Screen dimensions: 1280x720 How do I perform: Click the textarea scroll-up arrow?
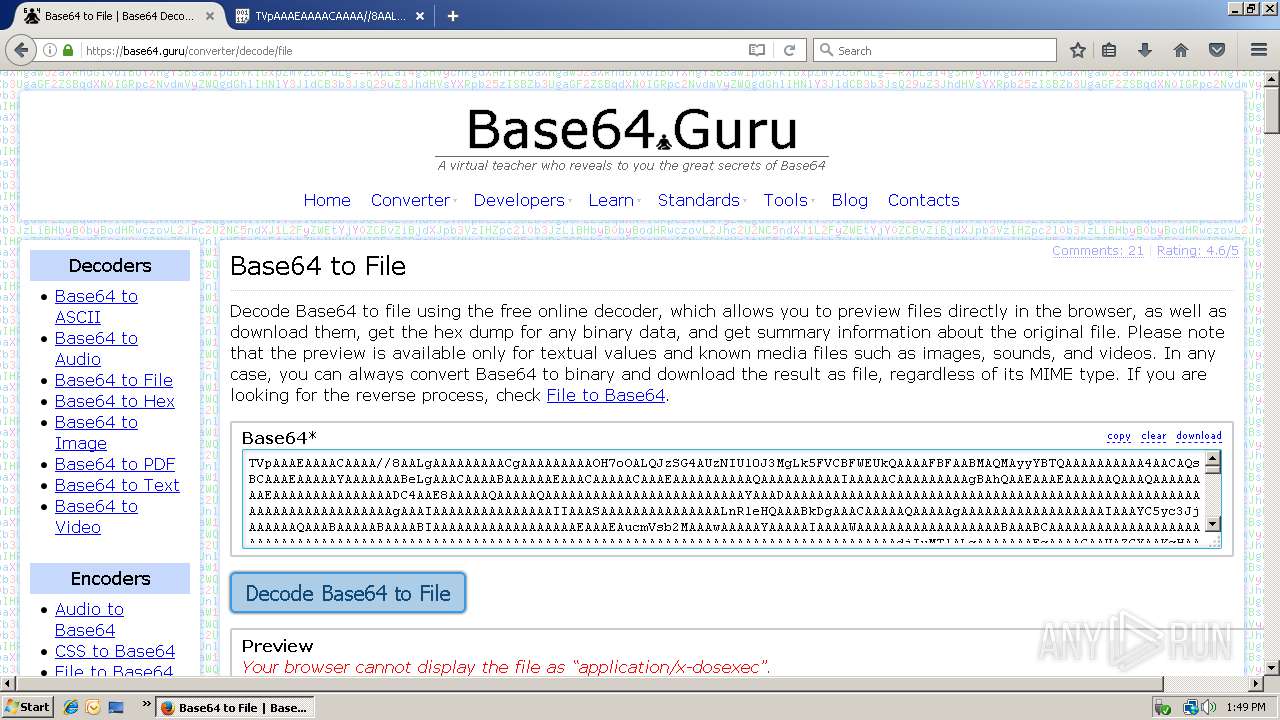(1213, 460)
